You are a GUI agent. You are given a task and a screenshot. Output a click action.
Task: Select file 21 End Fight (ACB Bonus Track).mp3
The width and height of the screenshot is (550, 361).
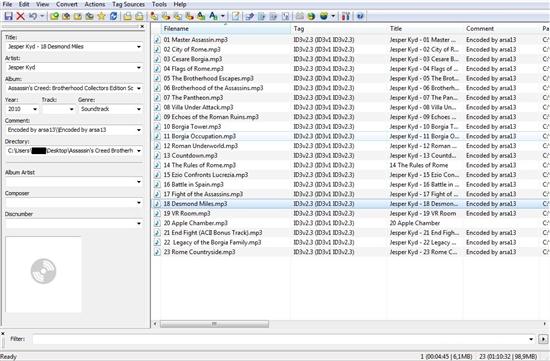(x=213, y=233)
